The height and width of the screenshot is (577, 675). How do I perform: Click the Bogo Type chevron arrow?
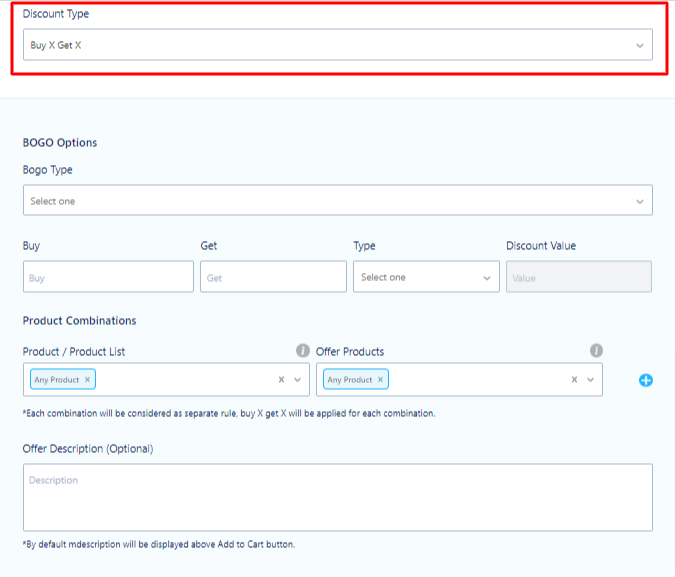click(640, 202)
